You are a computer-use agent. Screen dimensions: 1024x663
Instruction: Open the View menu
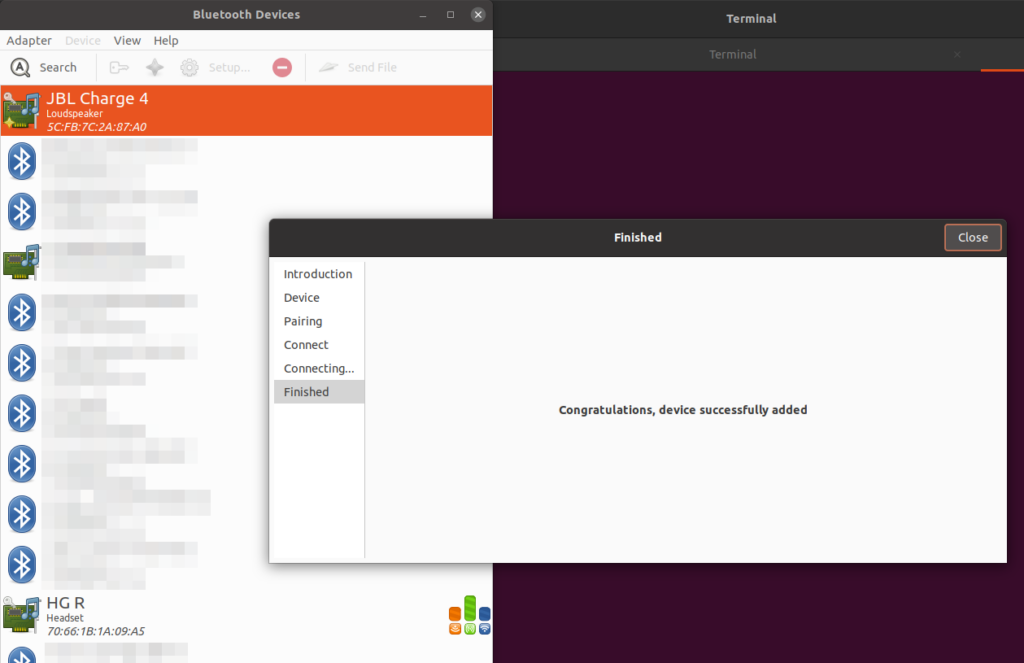[x=127, y=40]
